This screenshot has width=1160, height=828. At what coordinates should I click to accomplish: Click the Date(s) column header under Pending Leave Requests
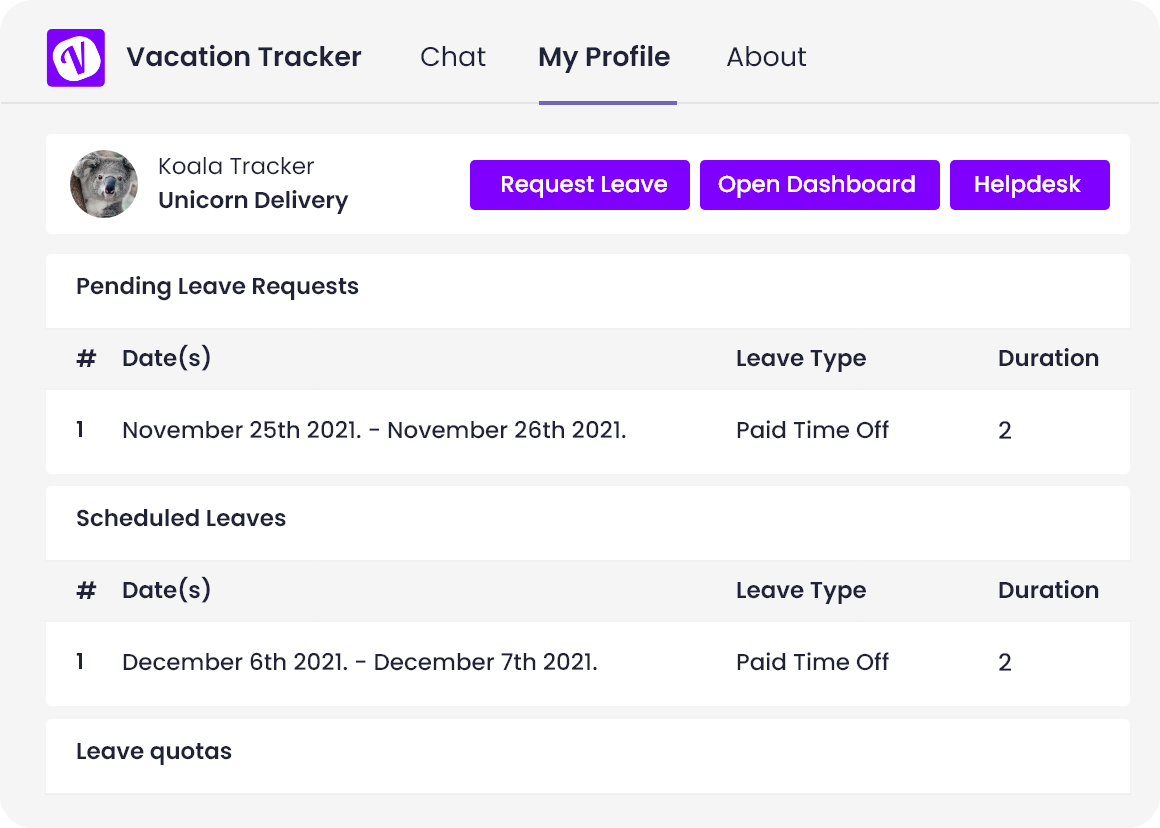point(166,358)
